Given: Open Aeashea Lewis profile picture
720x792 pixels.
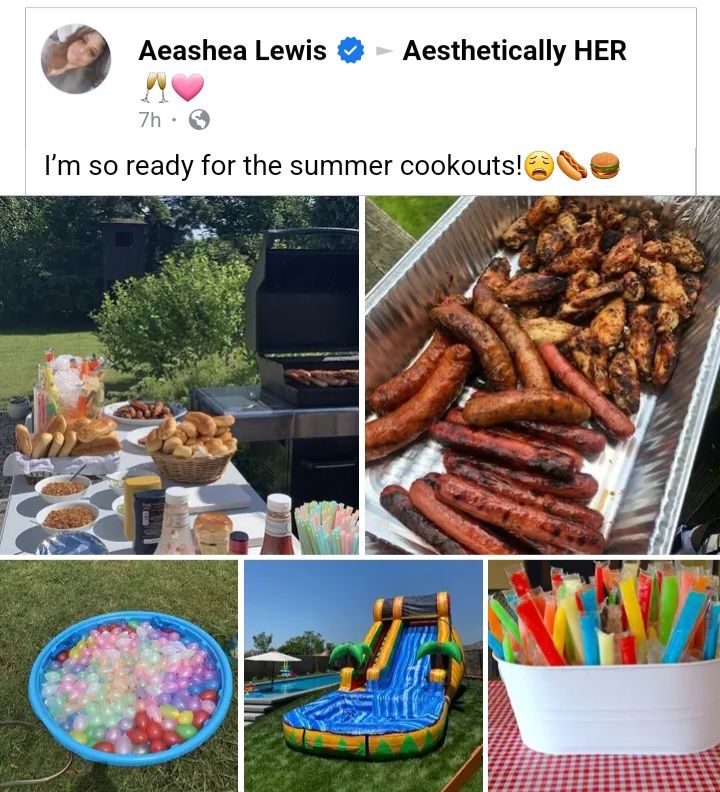Looking at the screenshot, I should (x=76, y=59).
